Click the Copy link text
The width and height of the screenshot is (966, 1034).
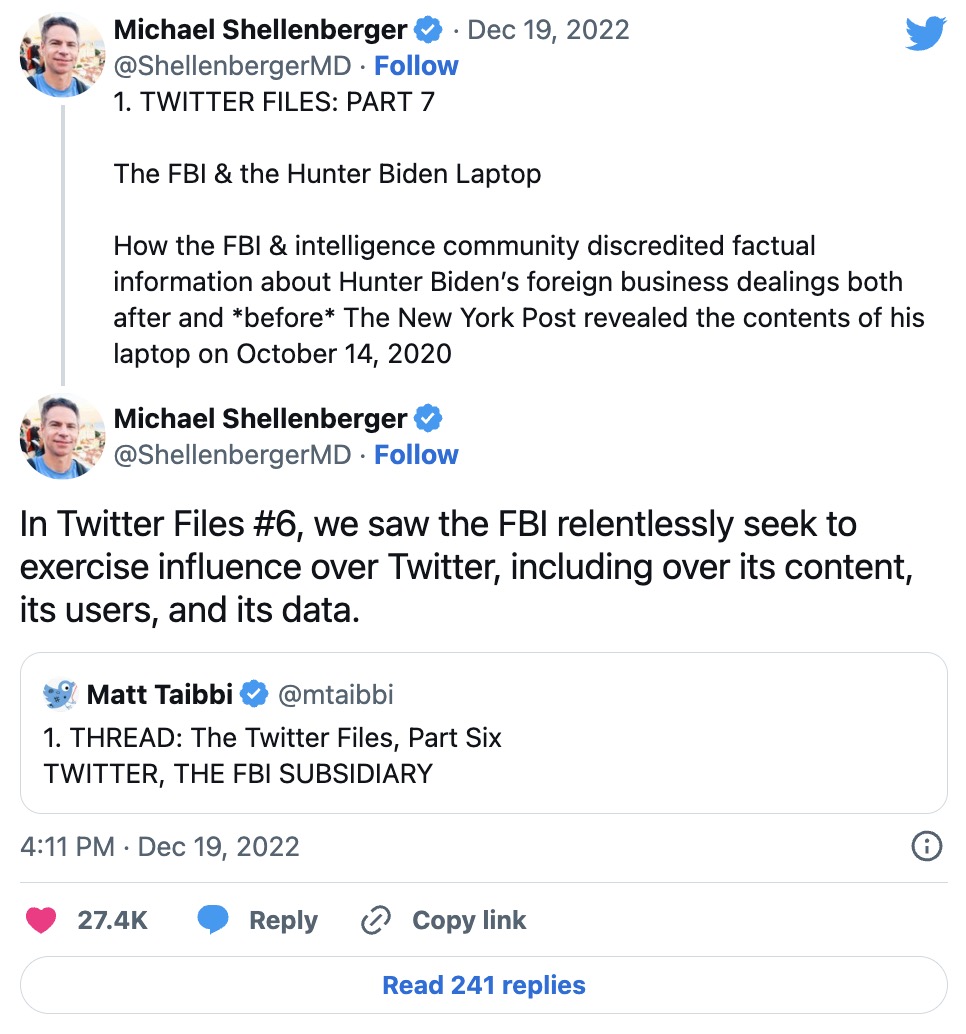click(x=469, y=920)
